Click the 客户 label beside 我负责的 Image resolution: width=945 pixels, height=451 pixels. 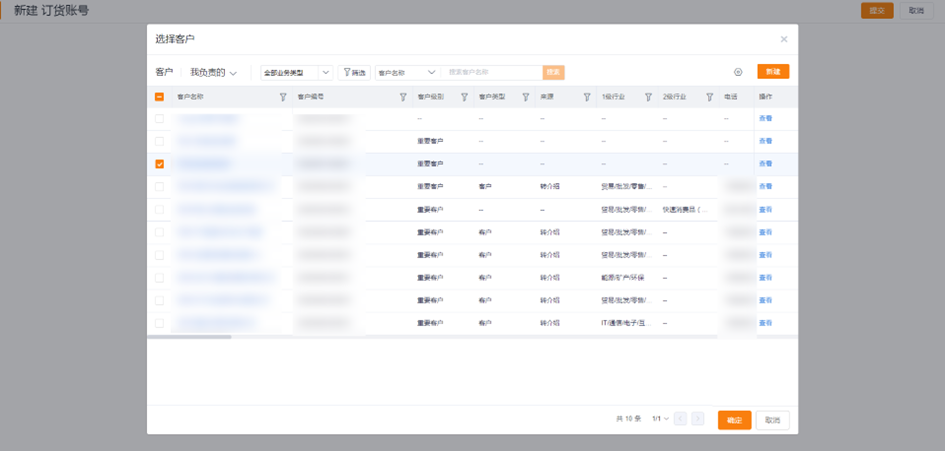(x=164, y=72)
